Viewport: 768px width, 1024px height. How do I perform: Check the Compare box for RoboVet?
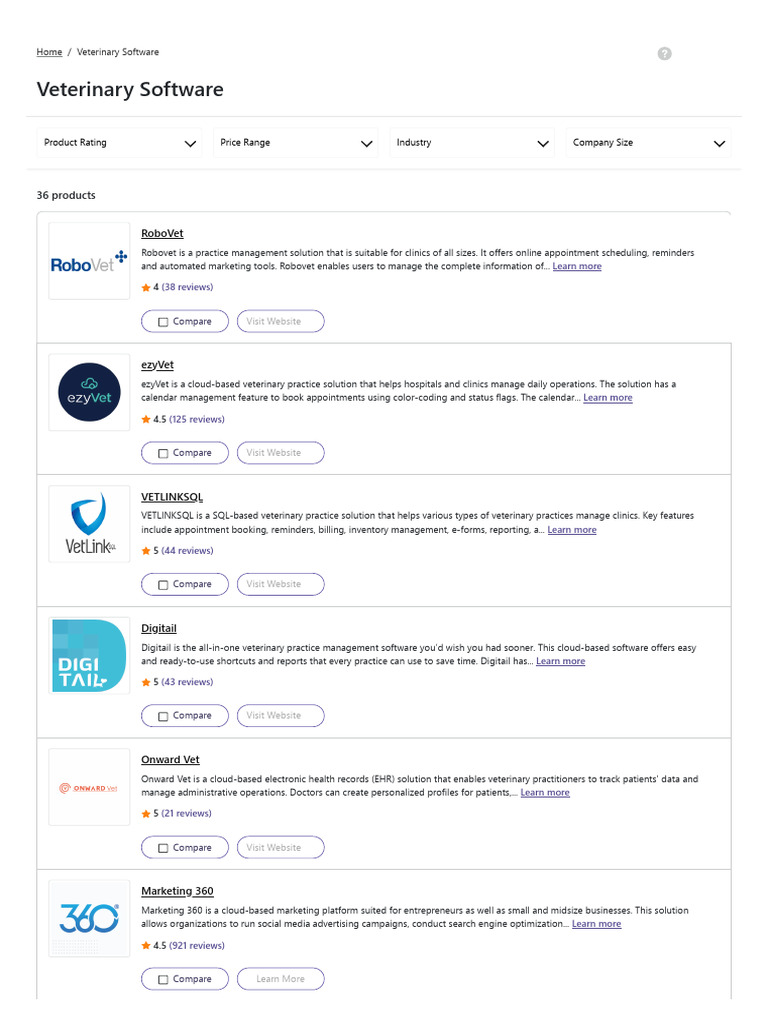click(163, 322)
